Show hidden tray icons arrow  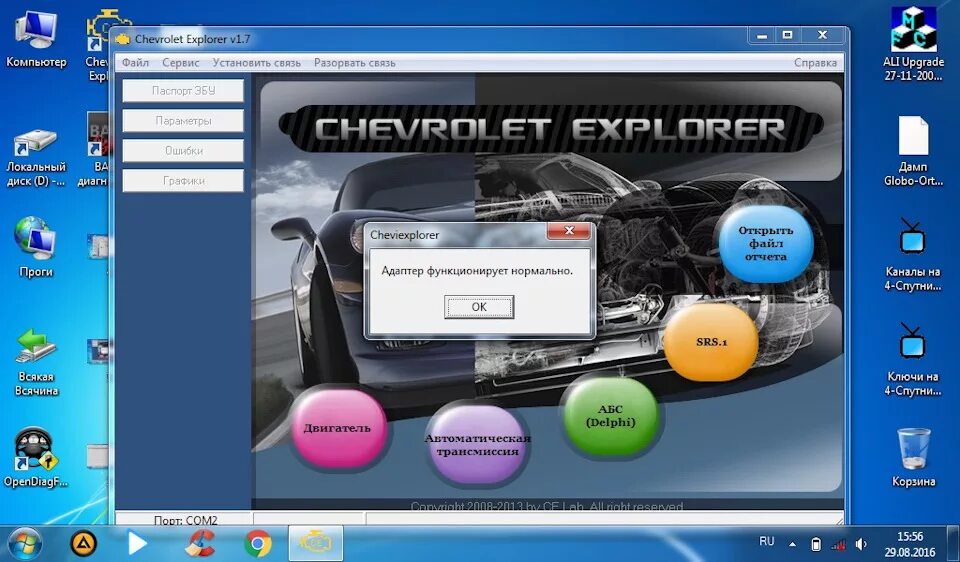click(792, 544)
